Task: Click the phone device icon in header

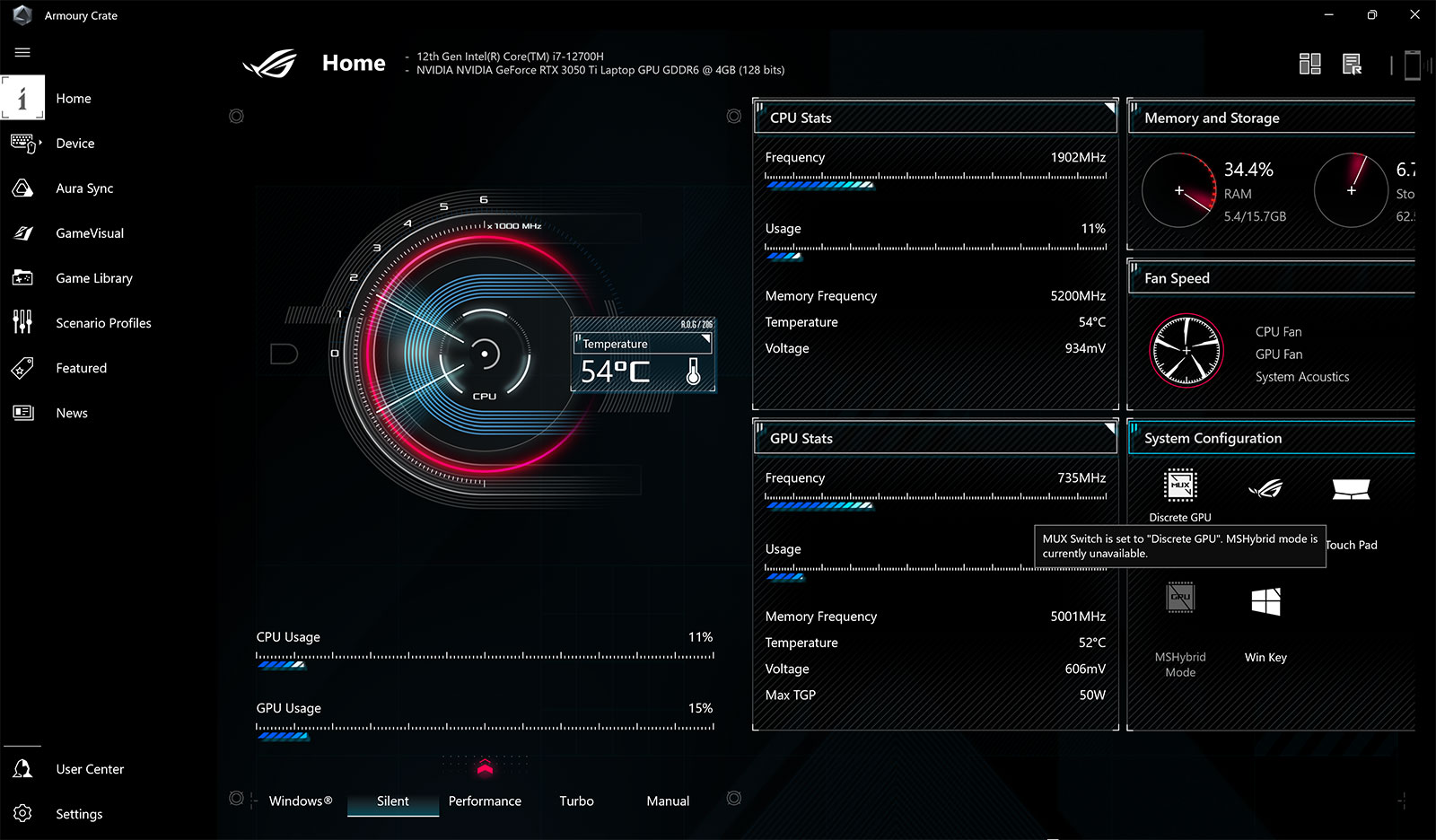Action: point(1412,65)
